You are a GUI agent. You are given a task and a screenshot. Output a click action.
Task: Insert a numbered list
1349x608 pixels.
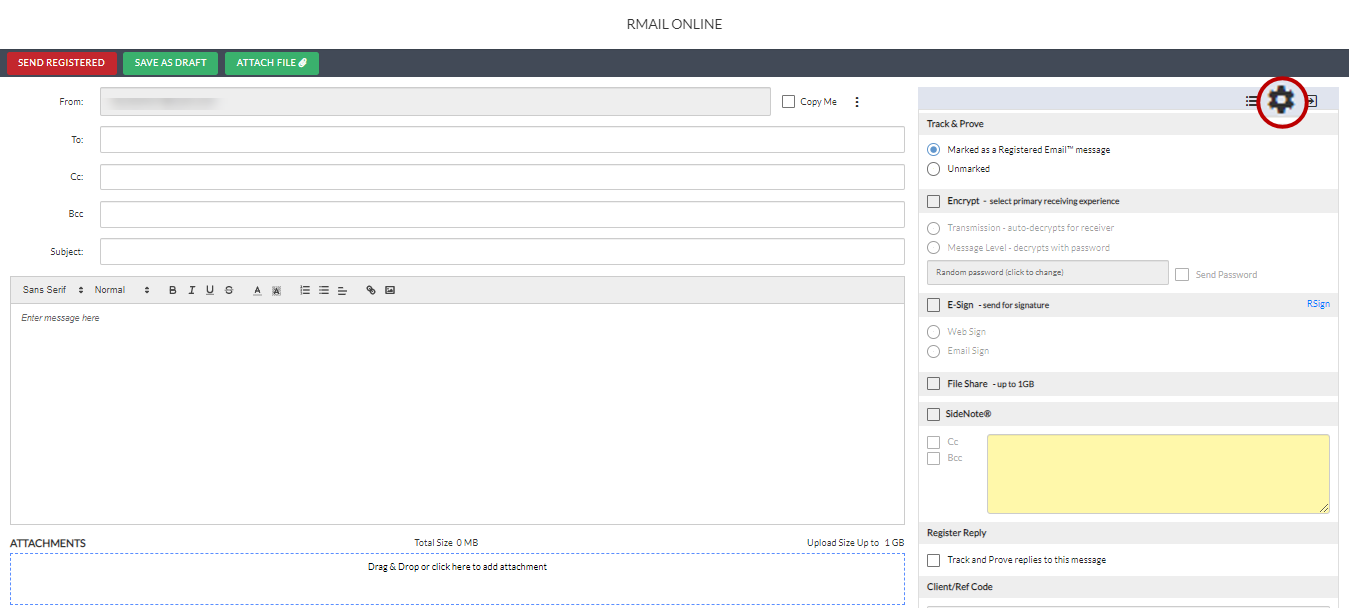[x=305, y=290]
